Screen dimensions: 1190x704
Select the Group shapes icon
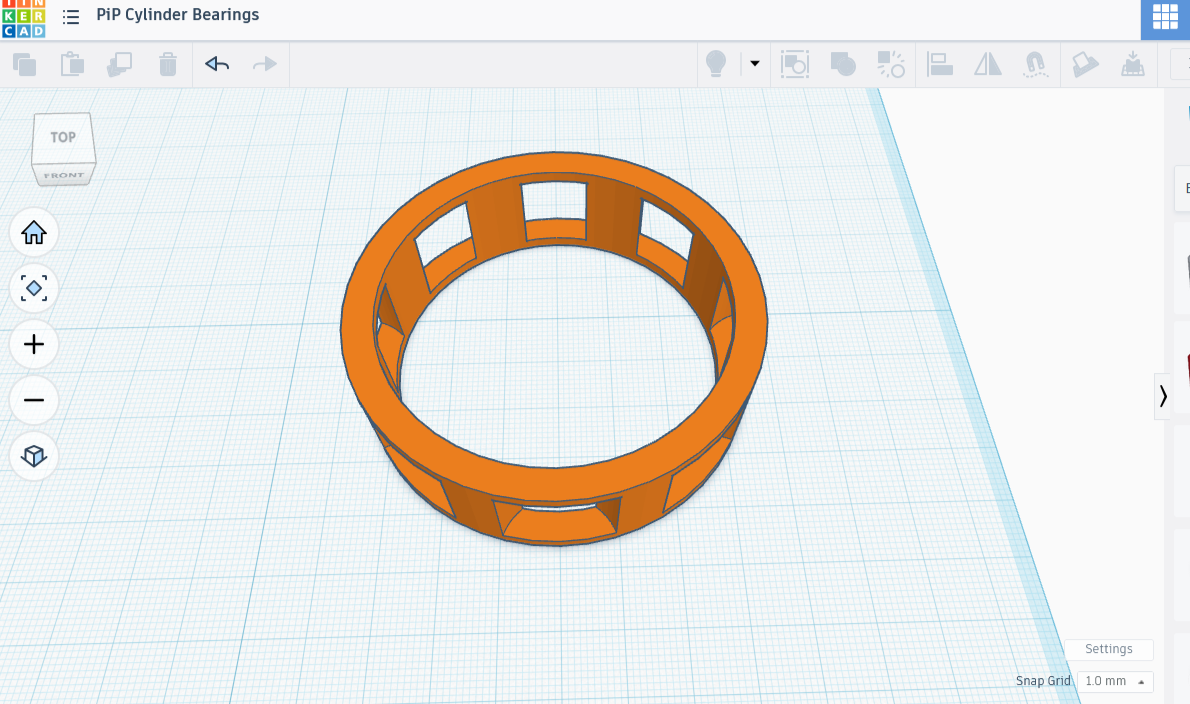point(795,64)
